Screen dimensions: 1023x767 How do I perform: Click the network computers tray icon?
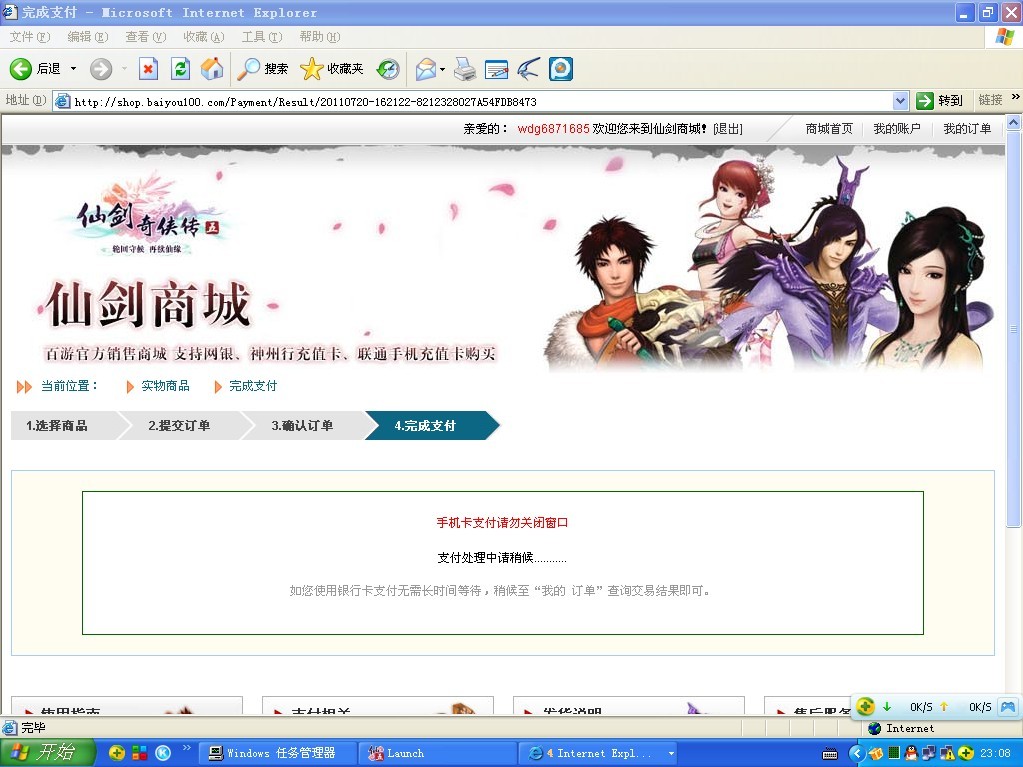point(928,753)
